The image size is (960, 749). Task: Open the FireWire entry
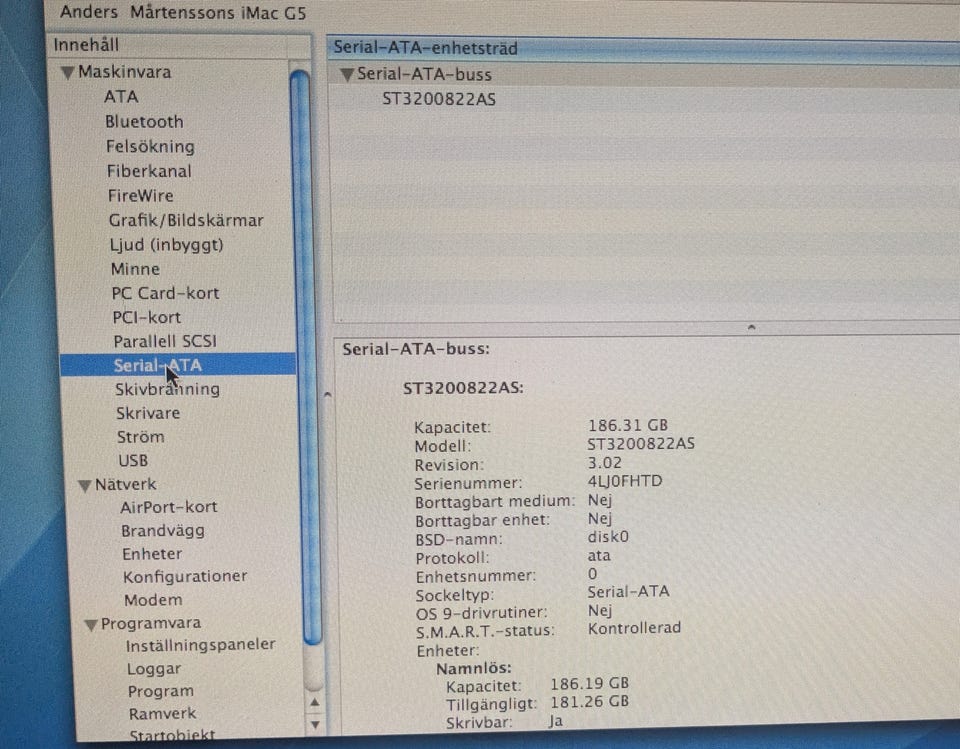140,195
